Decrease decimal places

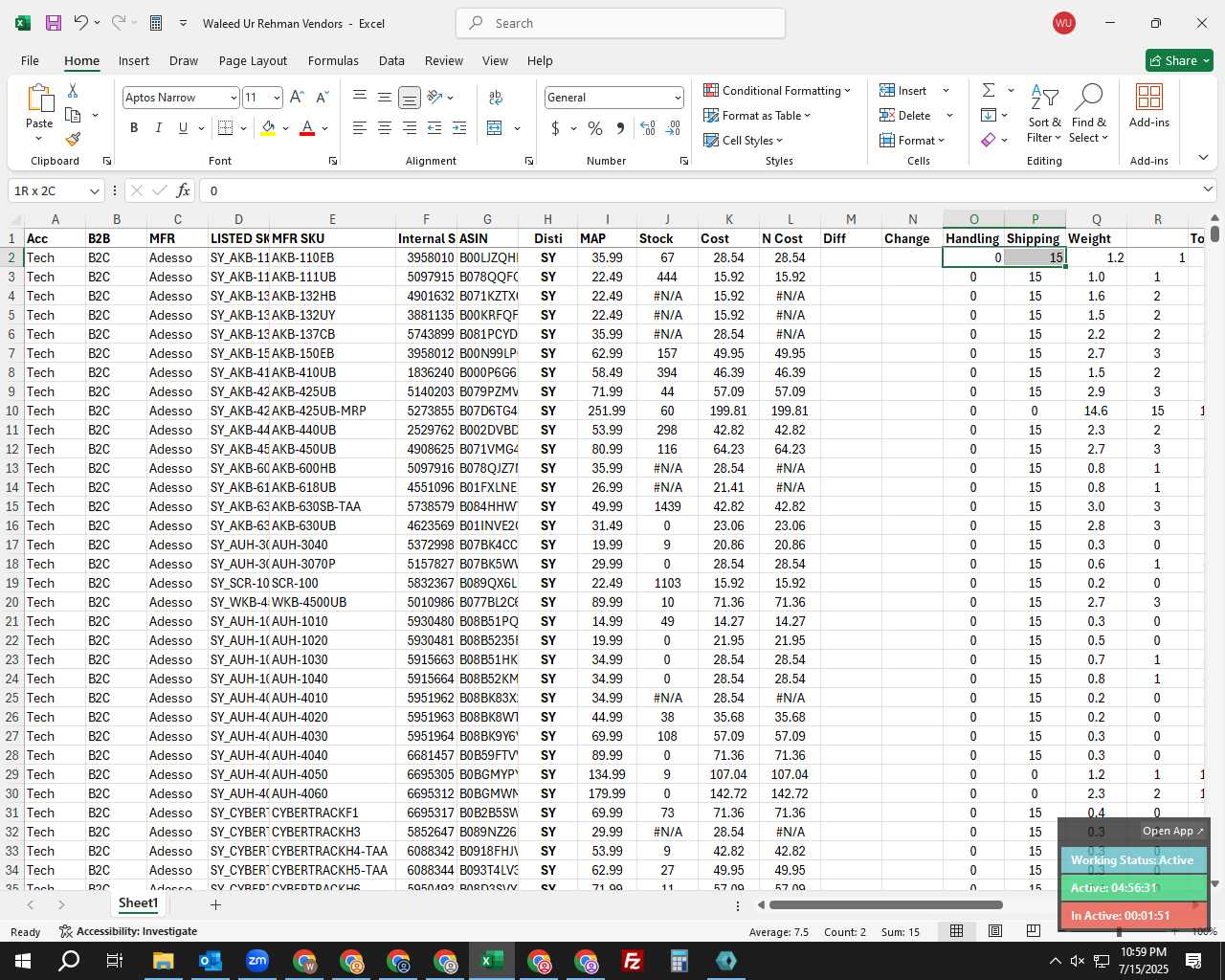pyautogui.click(x=673, y=127)
